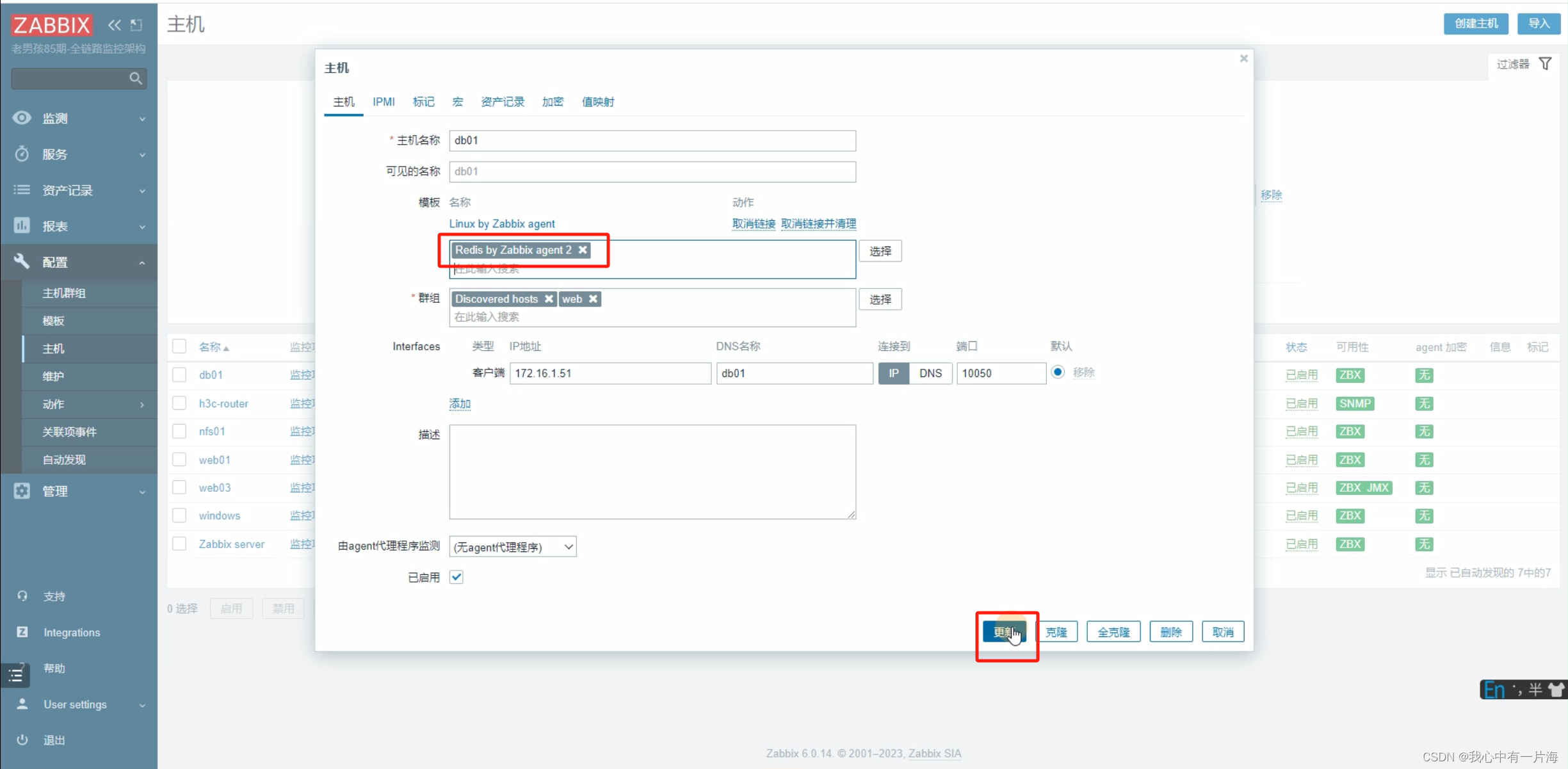1568x769 pixels.
Task: Collapse the 配置 menu section
Action: pyautogui.click(x=142, y=263)
